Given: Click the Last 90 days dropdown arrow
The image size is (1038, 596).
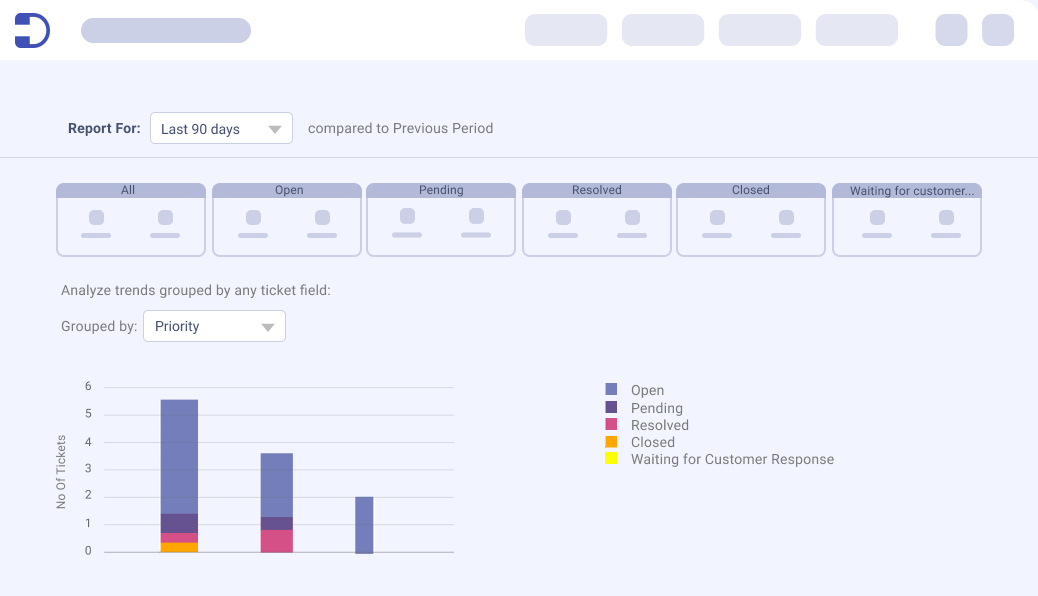Looking at the screenshot, I should [275, 130].
